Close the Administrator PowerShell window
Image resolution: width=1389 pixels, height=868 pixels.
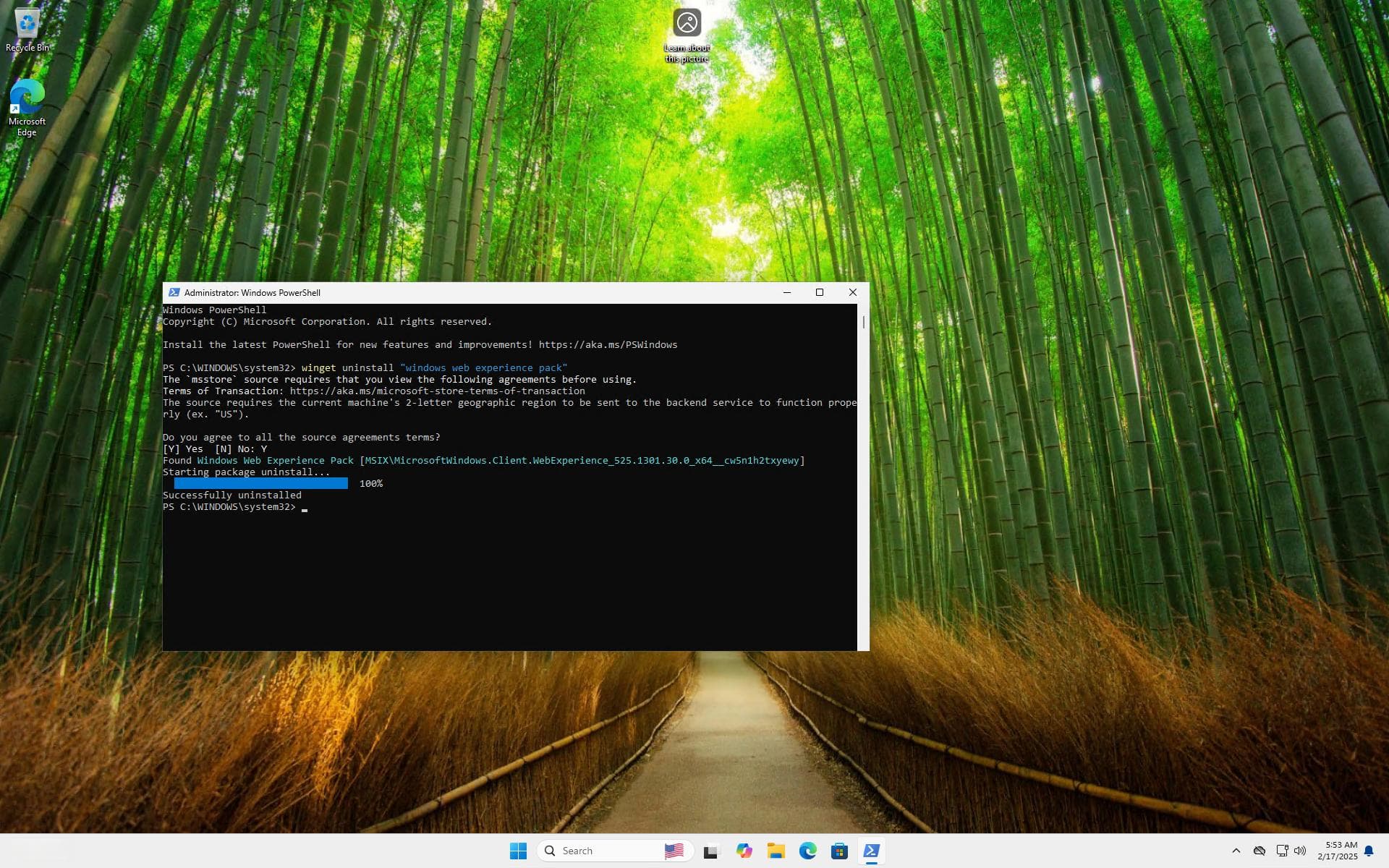[x=853, y=292]
